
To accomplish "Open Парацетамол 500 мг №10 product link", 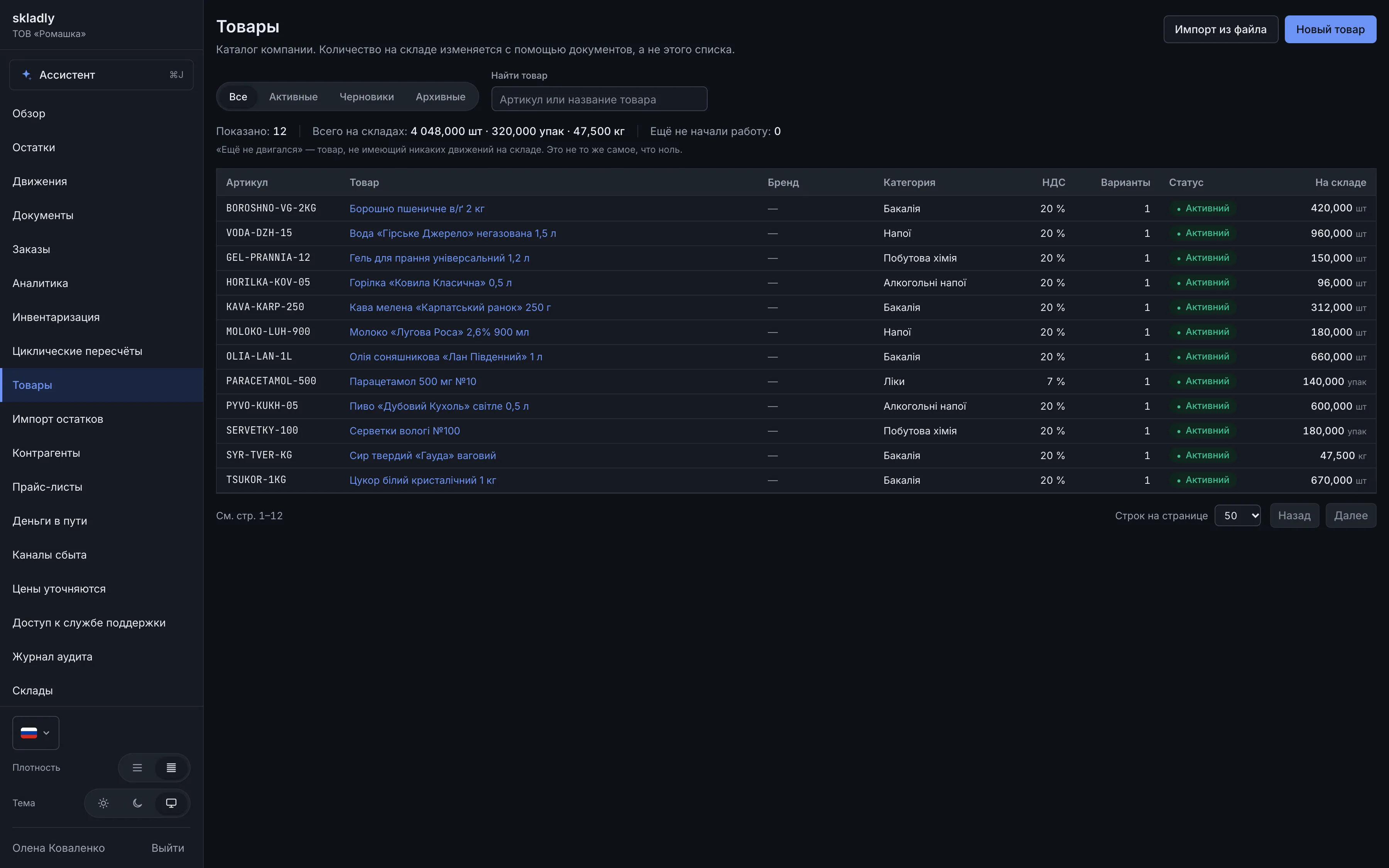I will click(x=413, y=381).
